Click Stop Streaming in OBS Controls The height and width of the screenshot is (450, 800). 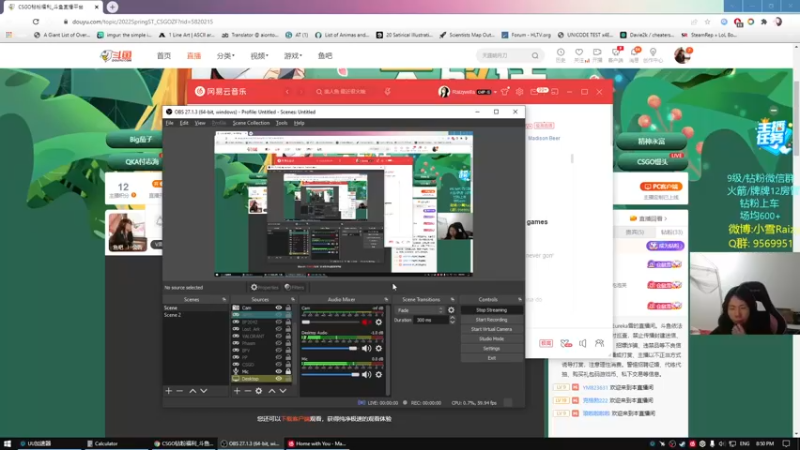[x=491, y=310]
